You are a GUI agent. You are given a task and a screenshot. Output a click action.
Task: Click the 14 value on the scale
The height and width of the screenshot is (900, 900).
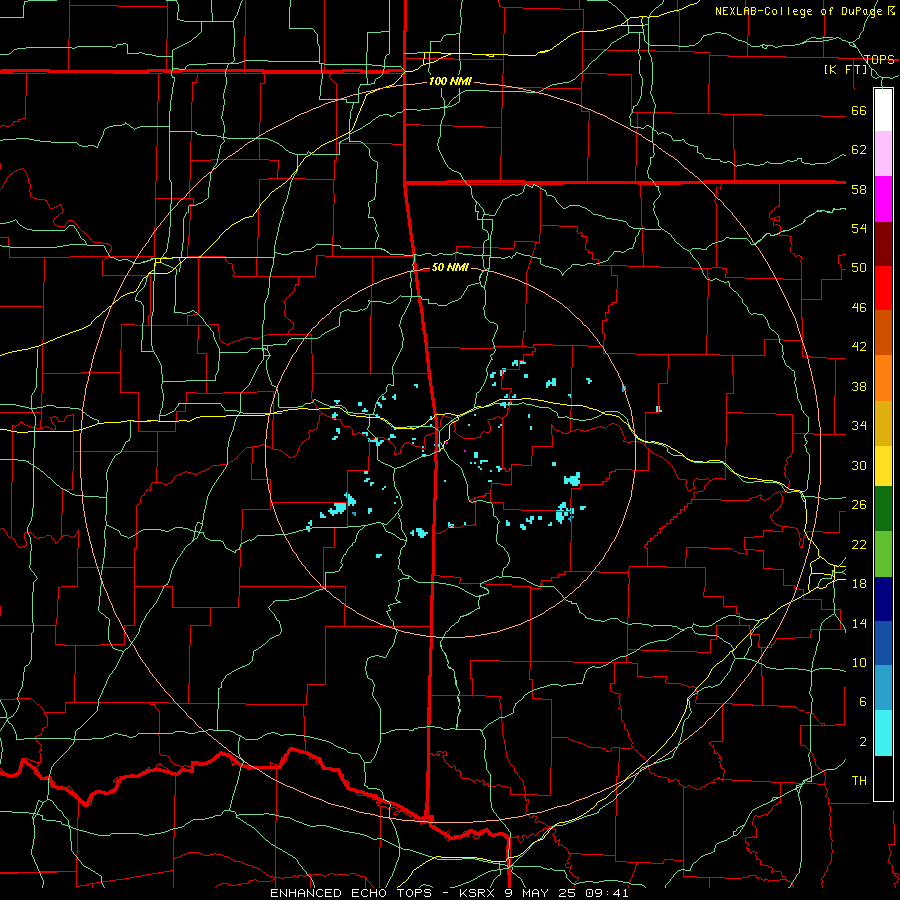pyautogui.click(x=859, y=623)
